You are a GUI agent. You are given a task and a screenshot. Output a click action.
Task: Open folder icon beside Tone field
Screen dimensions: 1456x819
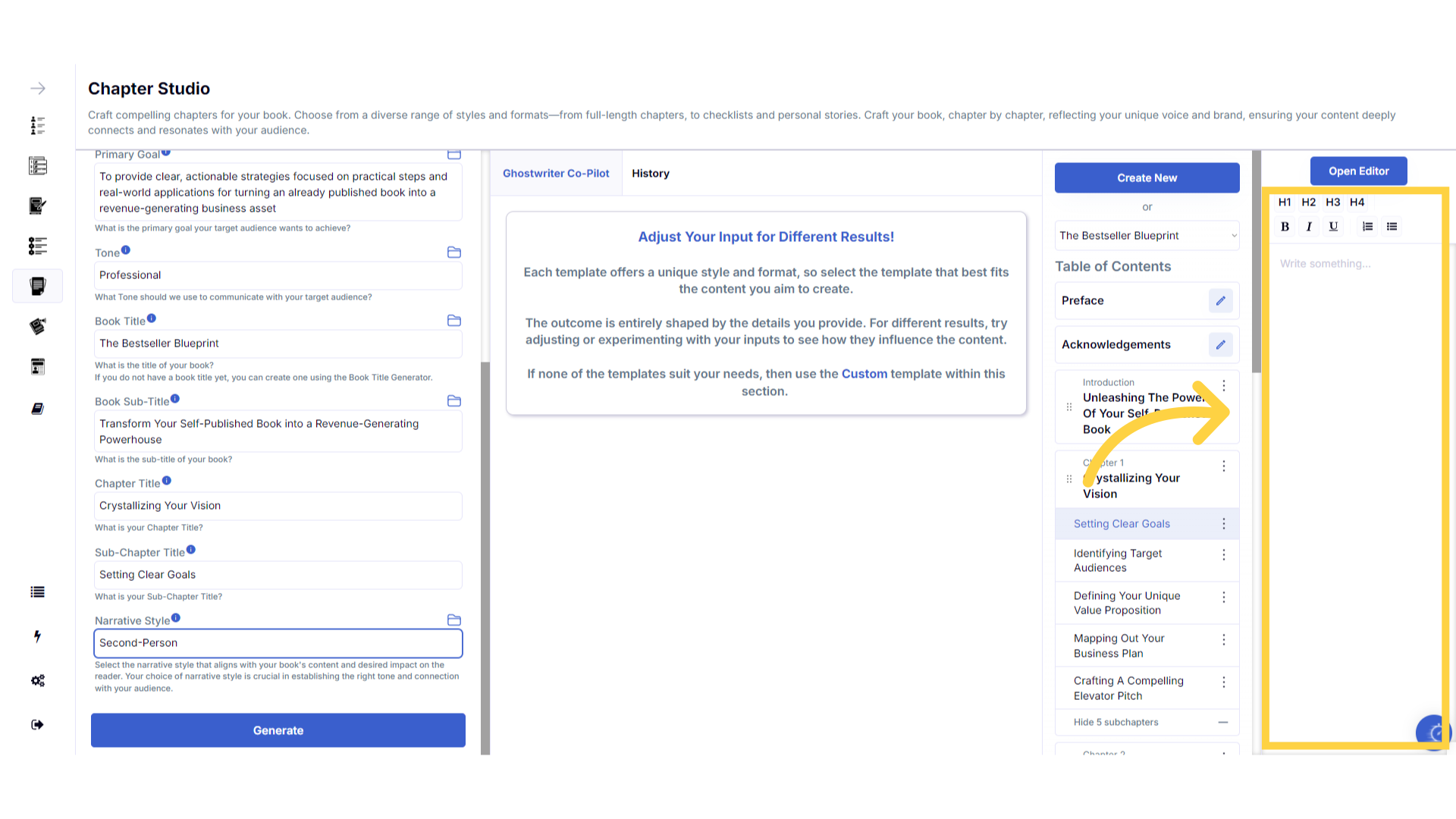tap(454, 252)
